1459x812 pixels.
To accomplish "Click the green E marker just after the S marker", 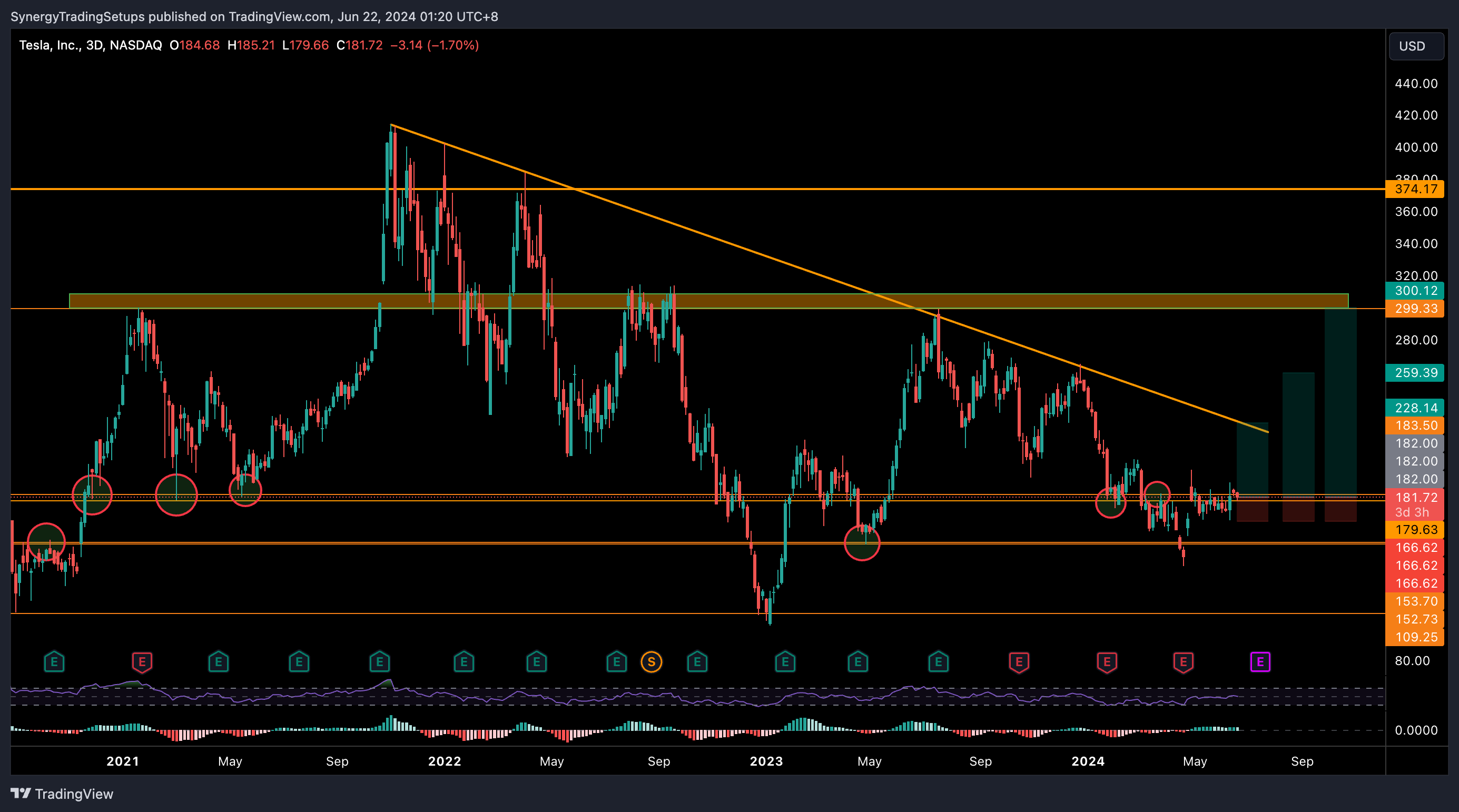I will pyautogui.click(x=697, y=661).
